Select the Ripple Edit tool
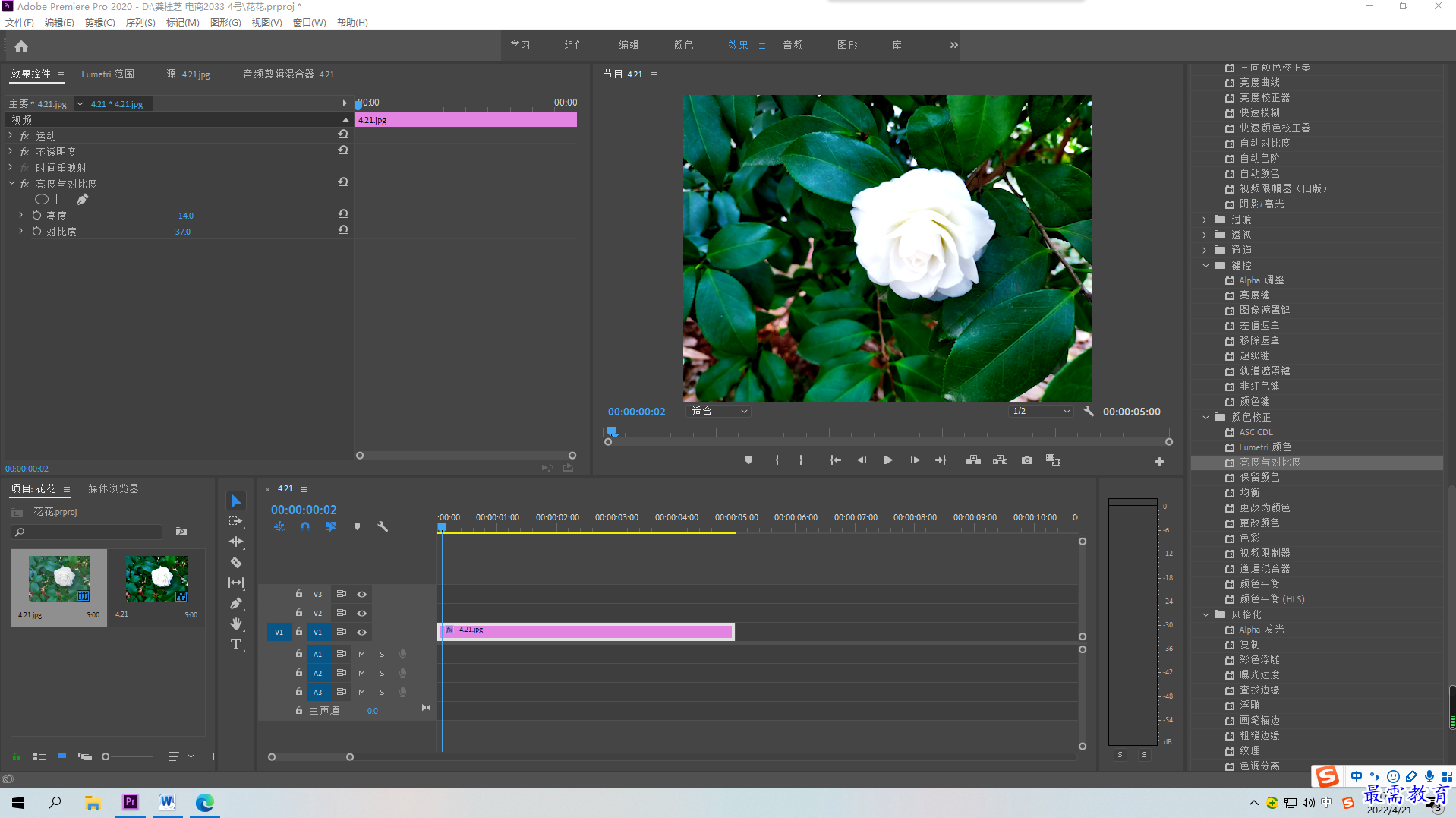 pyautogui.click(x=236, y=542)
